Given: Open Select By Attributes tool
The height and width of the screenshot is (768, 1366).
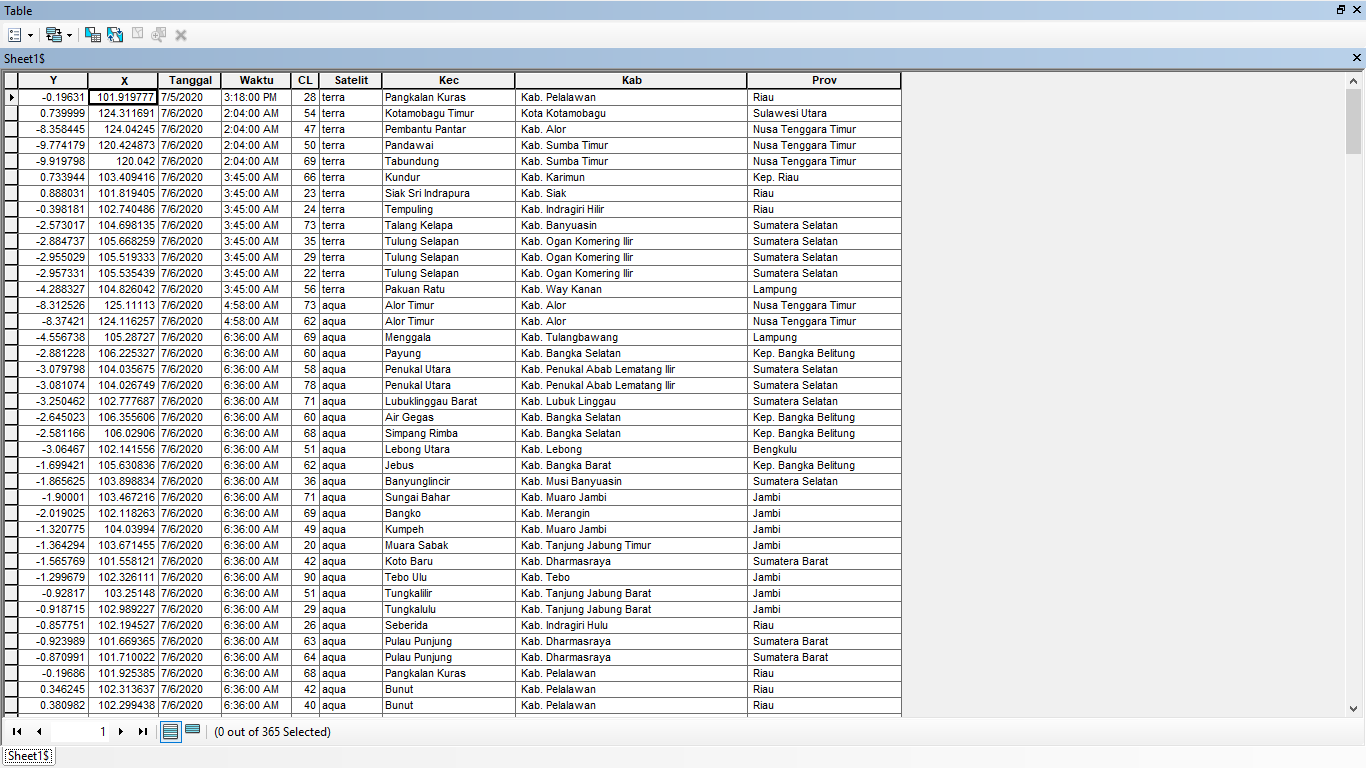Looking at the screenshot, I should 93,35.
